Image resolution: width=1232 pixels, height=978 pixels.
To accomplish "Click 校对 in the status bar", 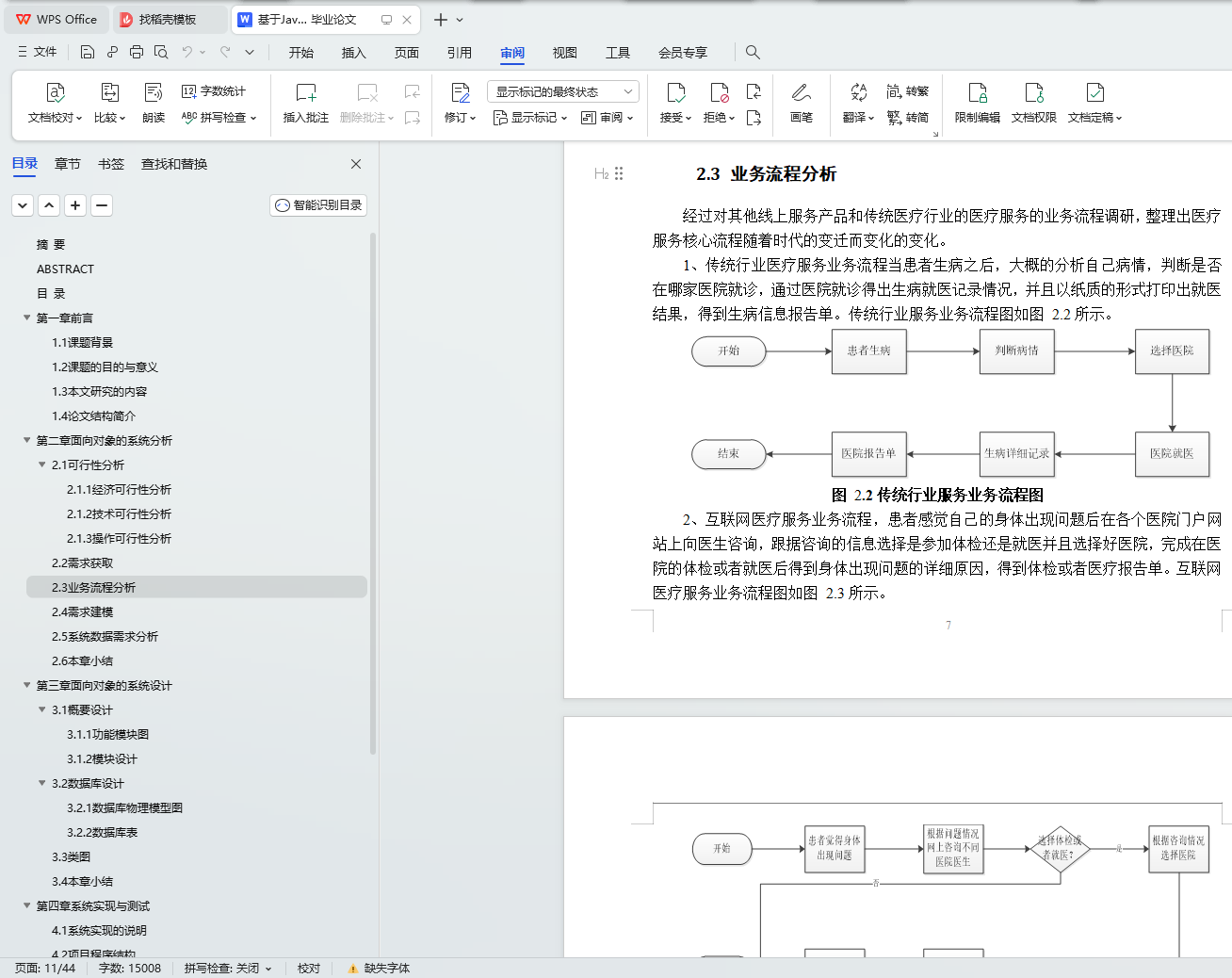I will coord(309,969).
